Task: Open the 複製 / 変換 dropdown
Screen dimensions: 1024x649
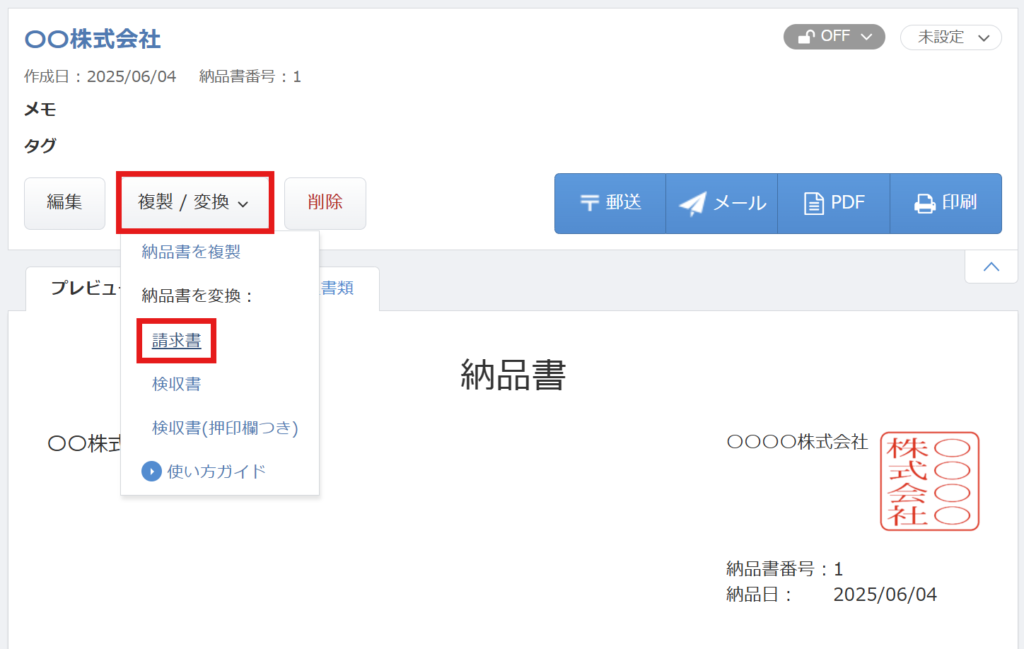Action: [x=195, y=202]
